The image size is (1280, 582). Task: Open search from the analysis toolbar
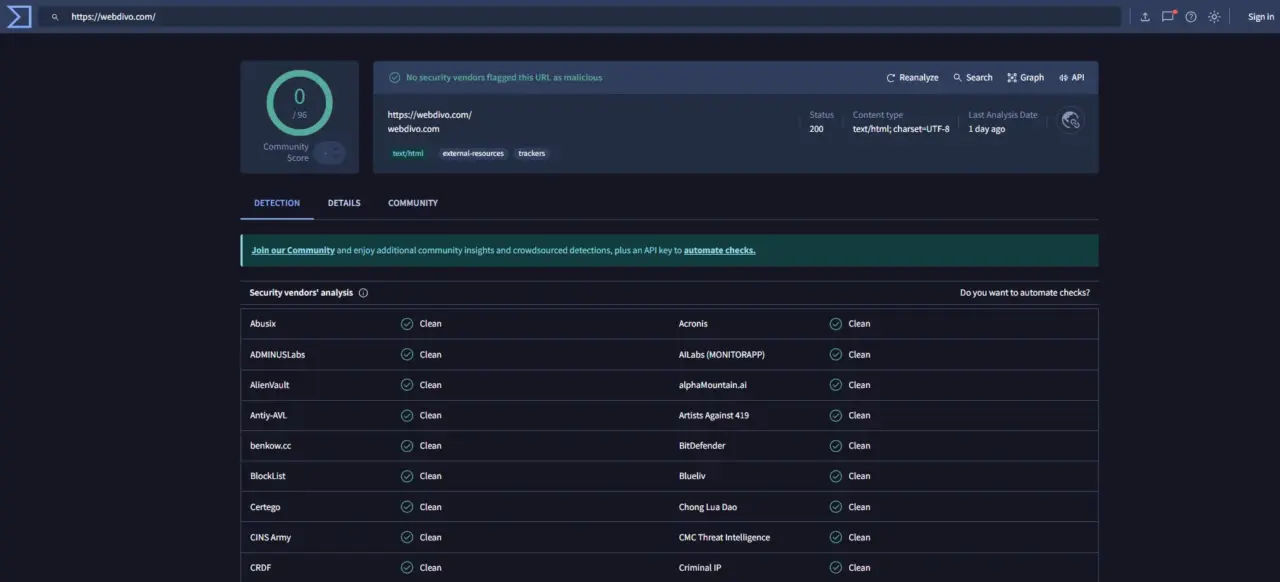(971, 77)
